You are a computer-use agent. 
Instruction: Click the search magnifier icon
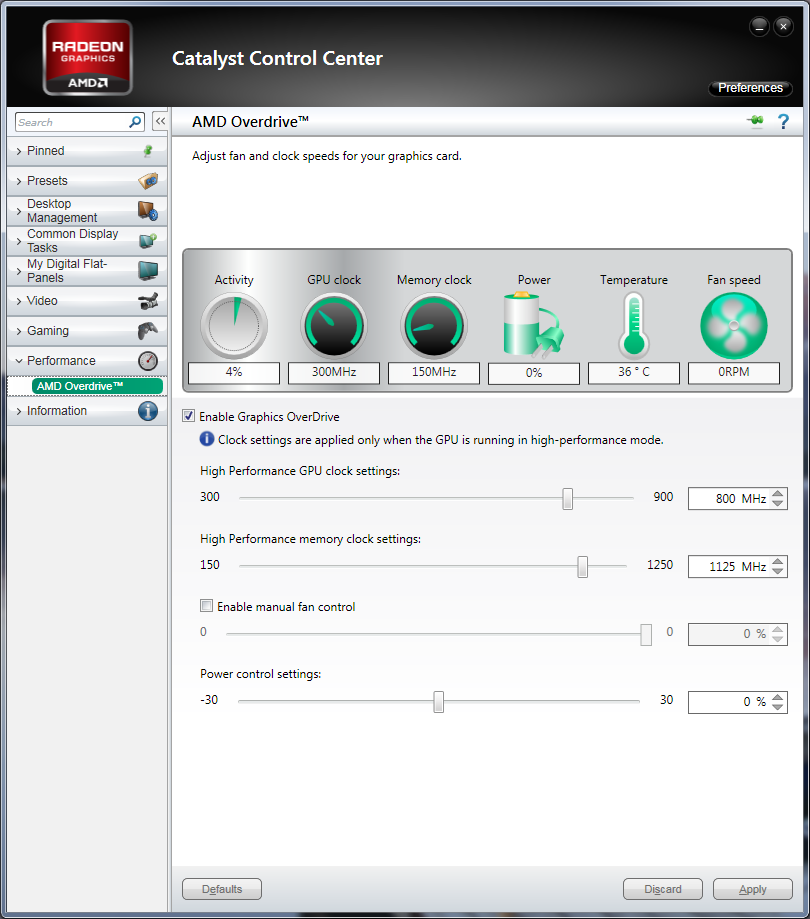coord(135,122)
